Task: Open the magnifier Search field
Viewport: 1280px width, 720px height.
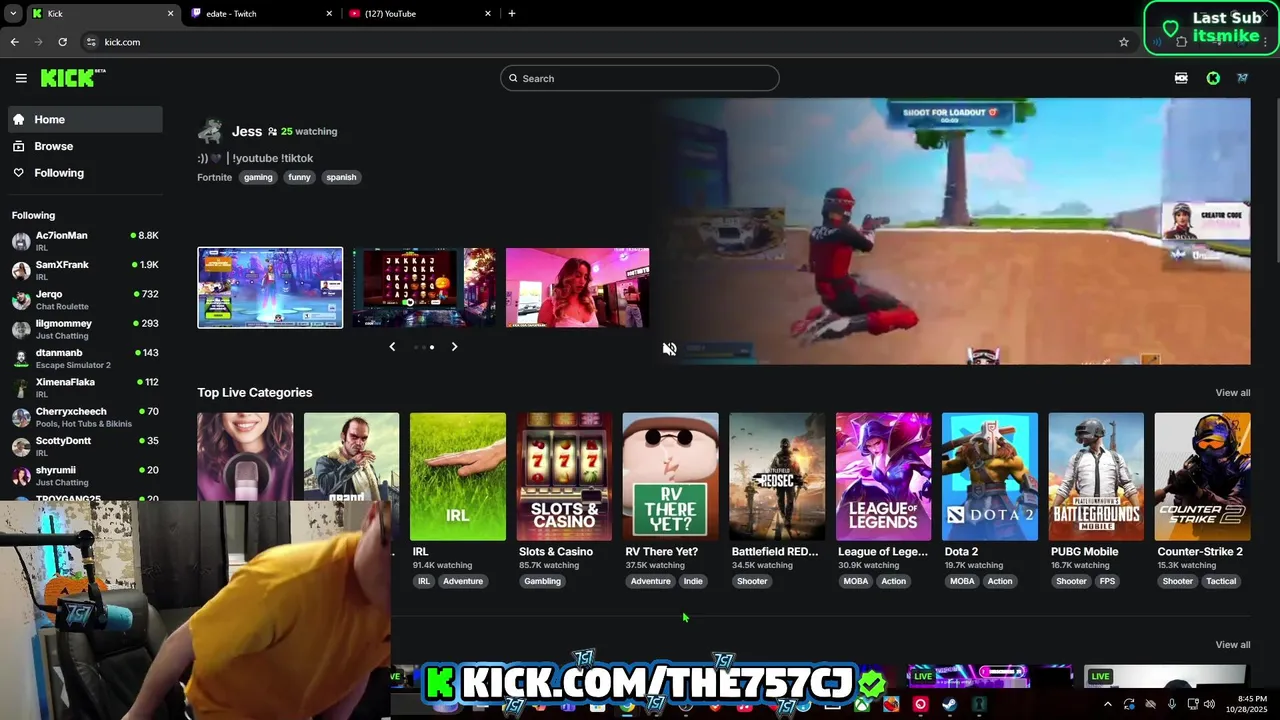Action: click(x=640, y=78)
